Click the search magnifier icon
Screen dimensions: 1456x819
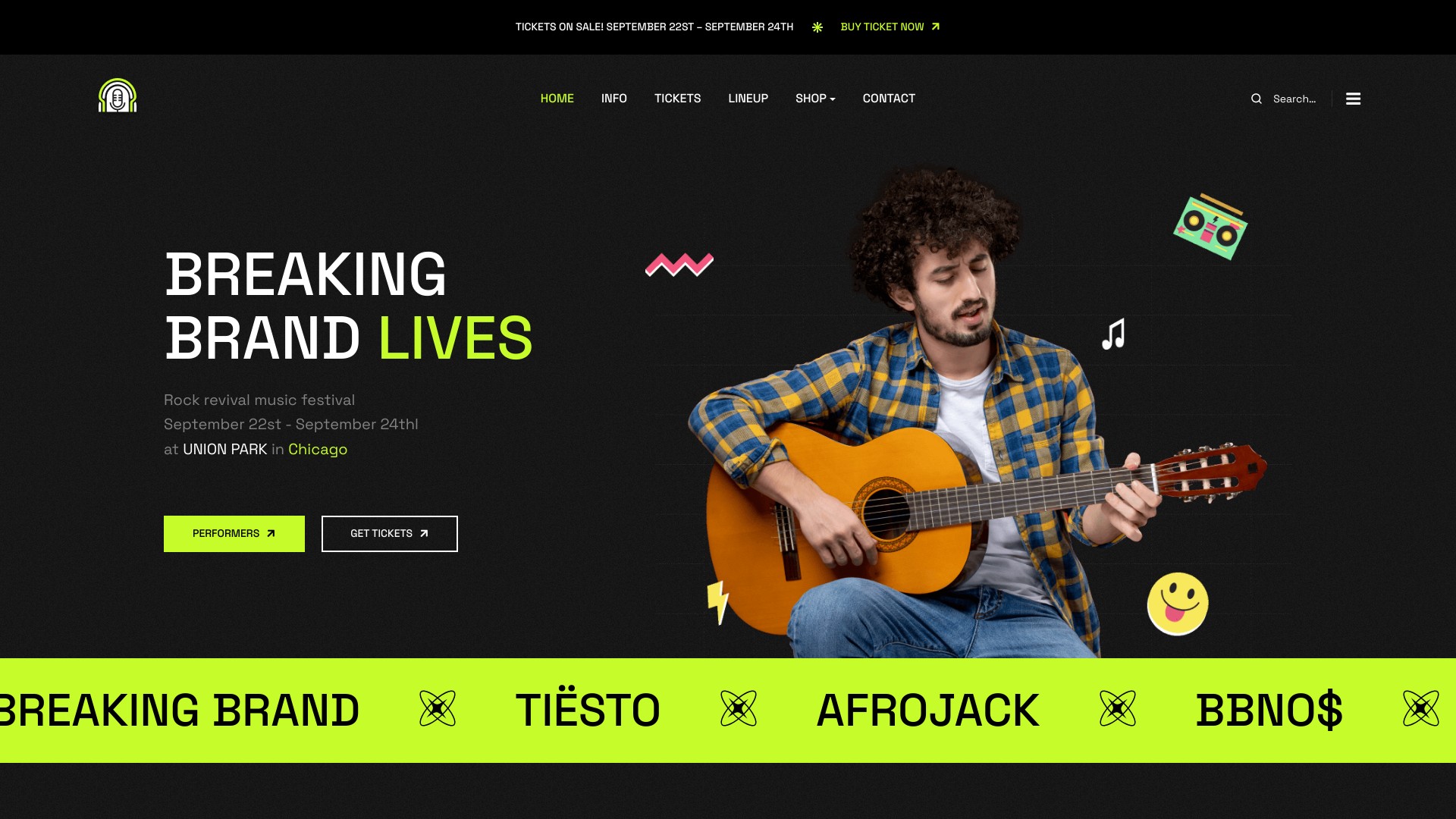click(x=1257, y=99)
